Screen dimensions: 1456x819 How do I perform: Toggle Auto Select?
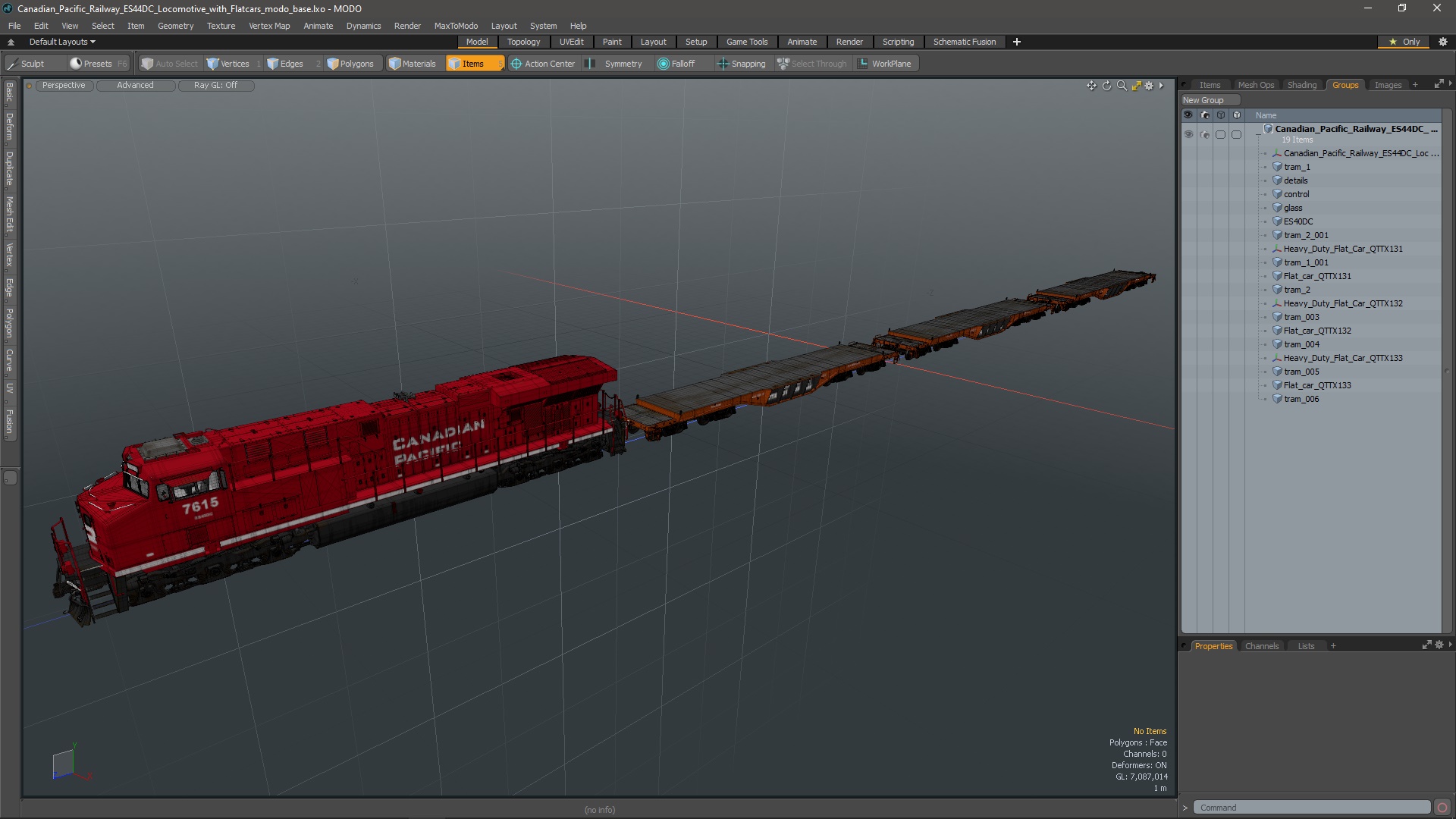click(170, 64)
